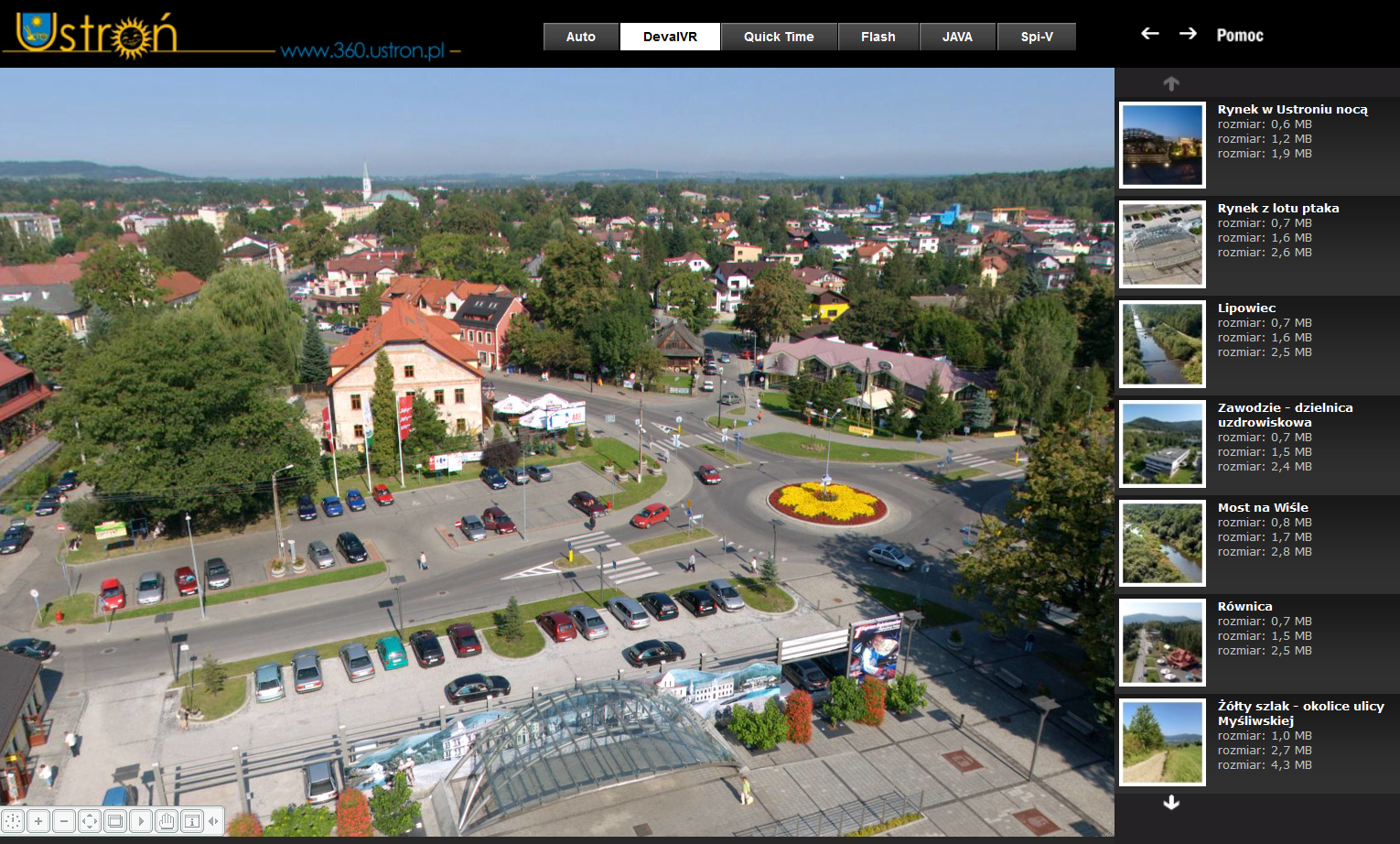Click the Rynek z lotu ptaka title
The image size is (1400, 844).
tap(1278, 208)
